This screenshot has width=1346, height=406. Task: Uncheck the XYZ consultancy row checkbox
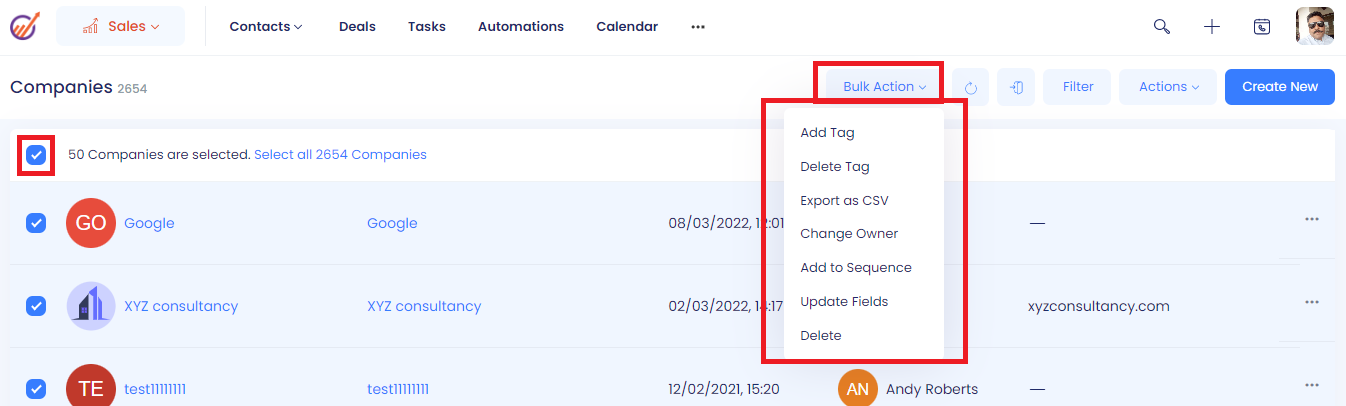pos(36,306)
